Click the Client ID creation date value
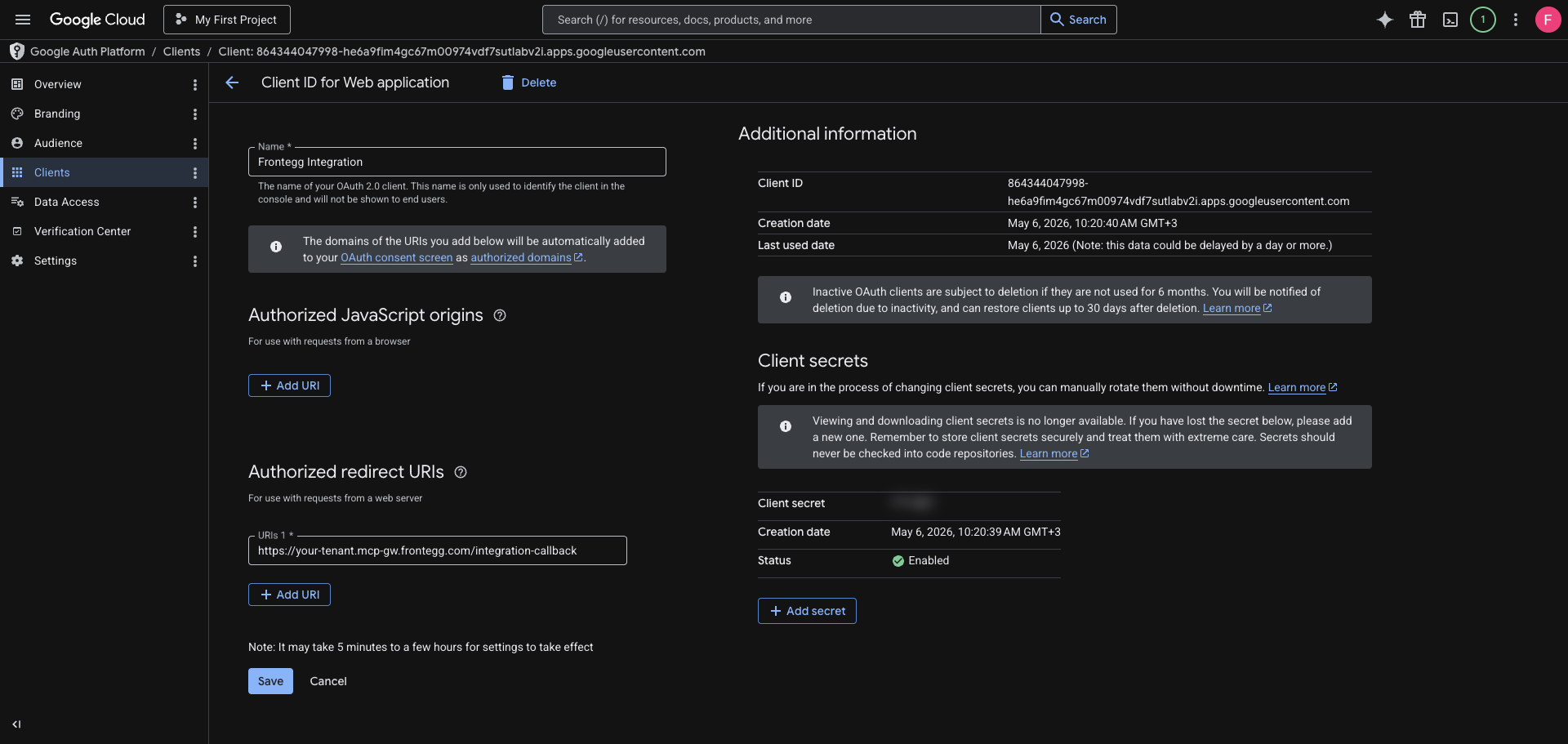This screenshot has width=1568, height=744. (1093, 223)
